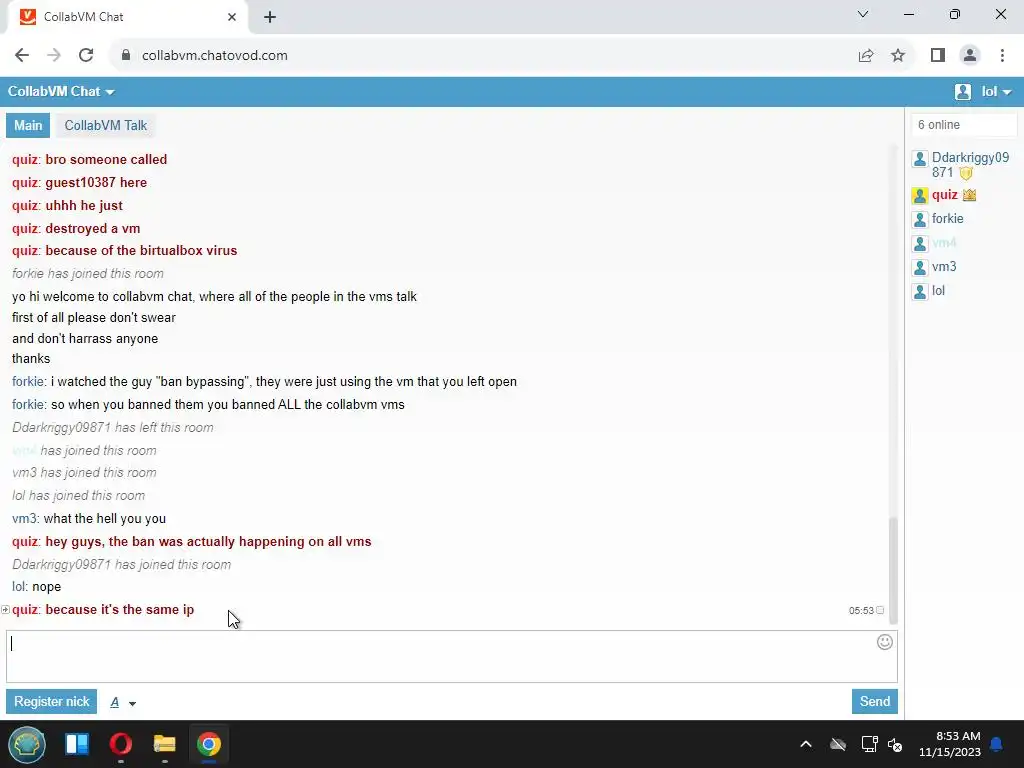Click the profile icon in chat header

[963, 92]
